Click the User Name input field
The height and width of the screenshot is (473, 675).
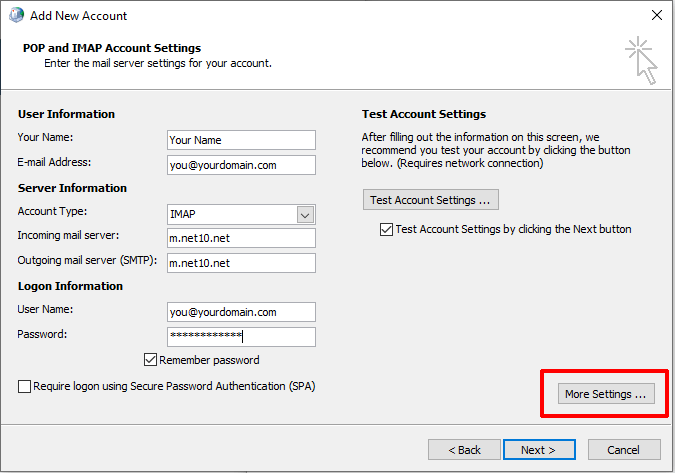click(241, 312)
